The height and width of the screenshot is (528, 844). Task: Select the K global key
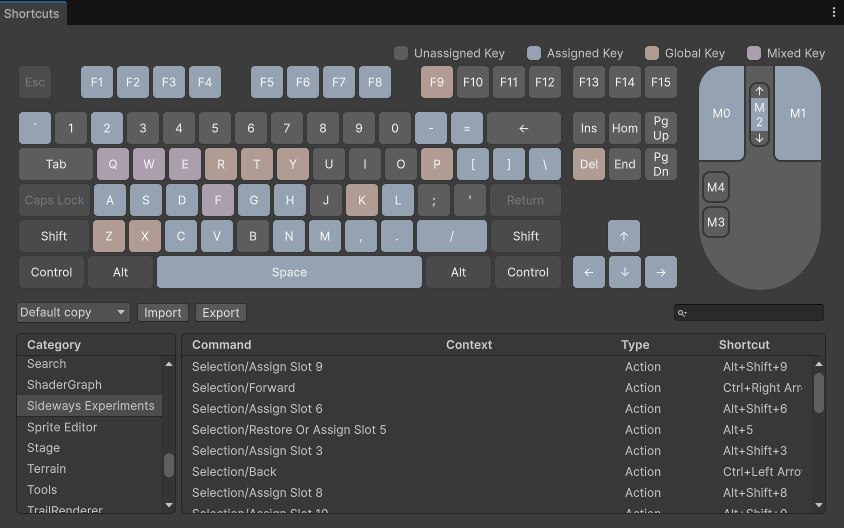(x=362, y=200)
